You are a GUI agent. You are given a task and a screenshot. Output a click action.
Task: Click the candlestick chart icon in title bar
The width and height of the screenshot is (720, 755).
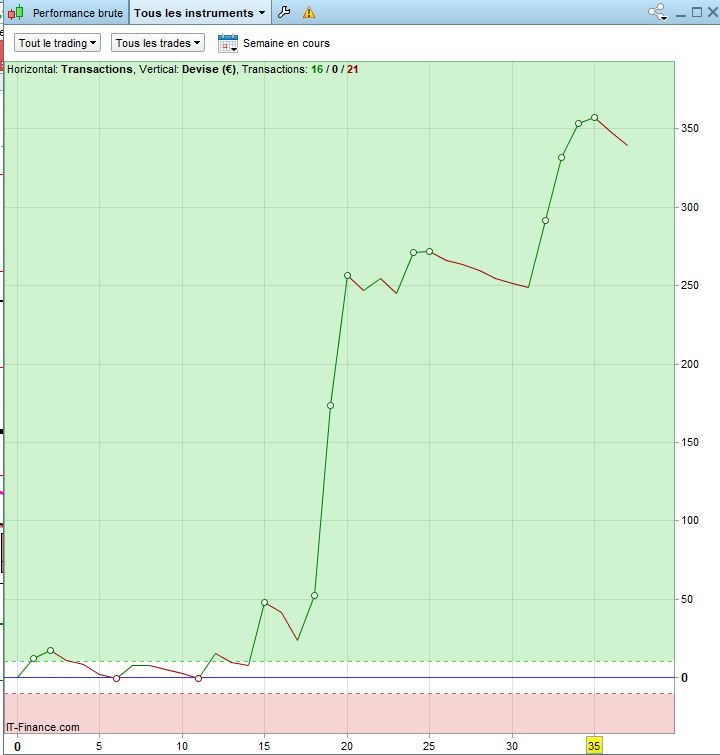(16, 13)
